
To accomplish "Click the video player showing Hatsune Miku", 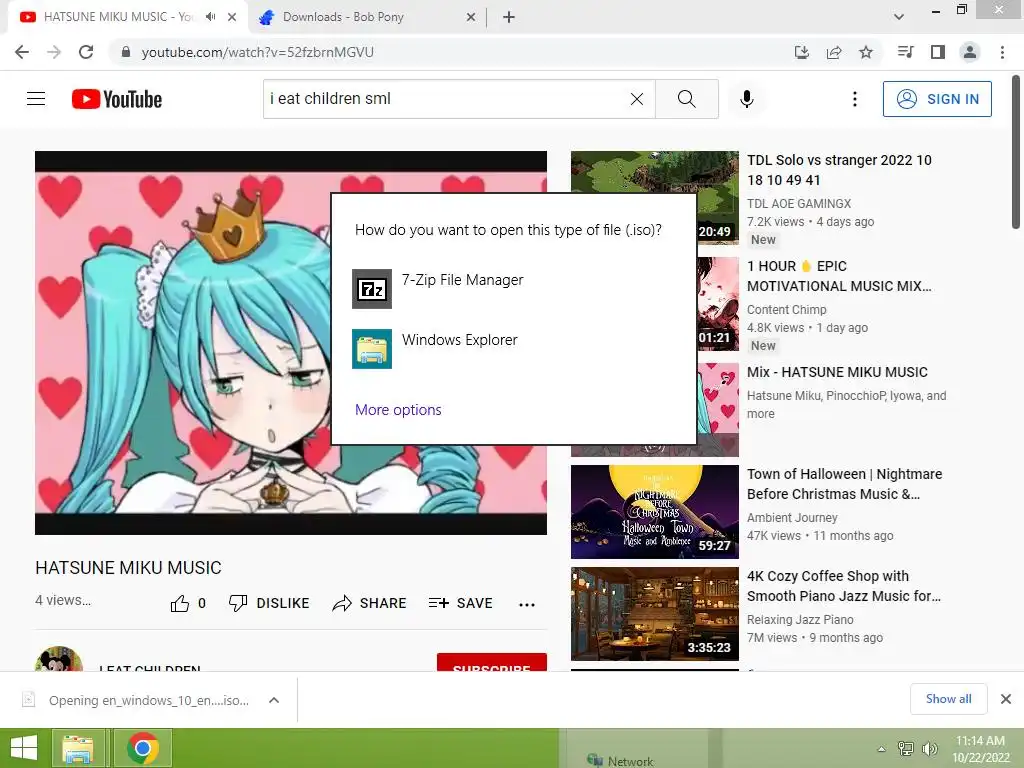I will pos(291,343).
